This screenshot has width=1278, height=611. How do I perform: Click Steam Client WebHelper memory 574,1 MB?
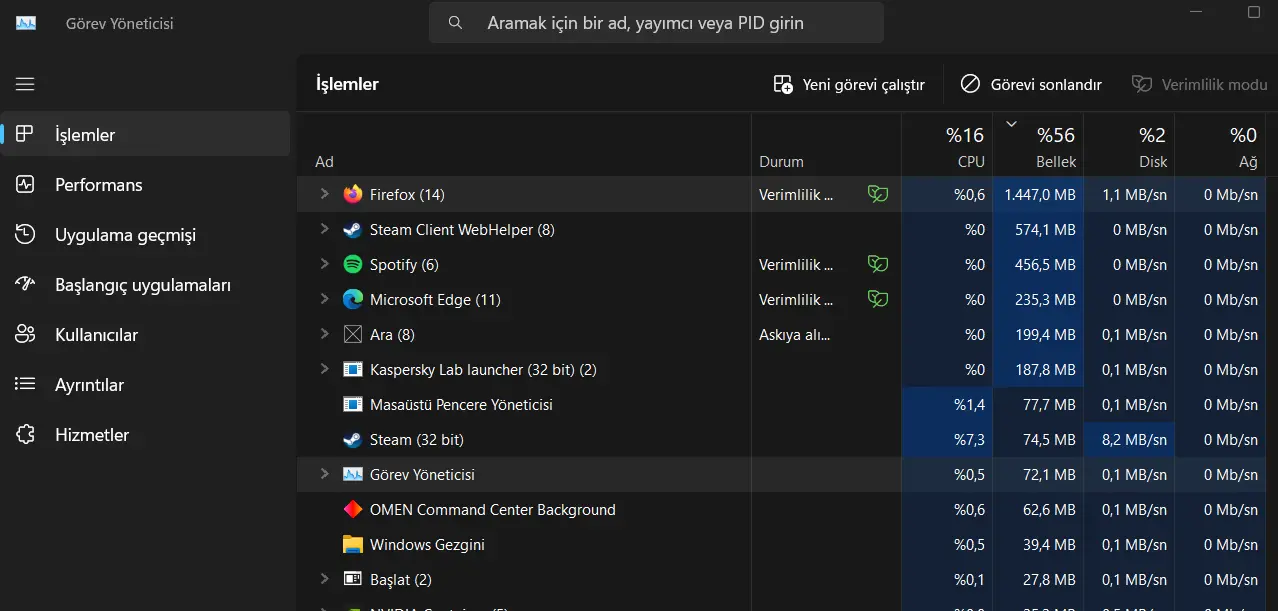pyautogui.click(x=1046, y=230)
